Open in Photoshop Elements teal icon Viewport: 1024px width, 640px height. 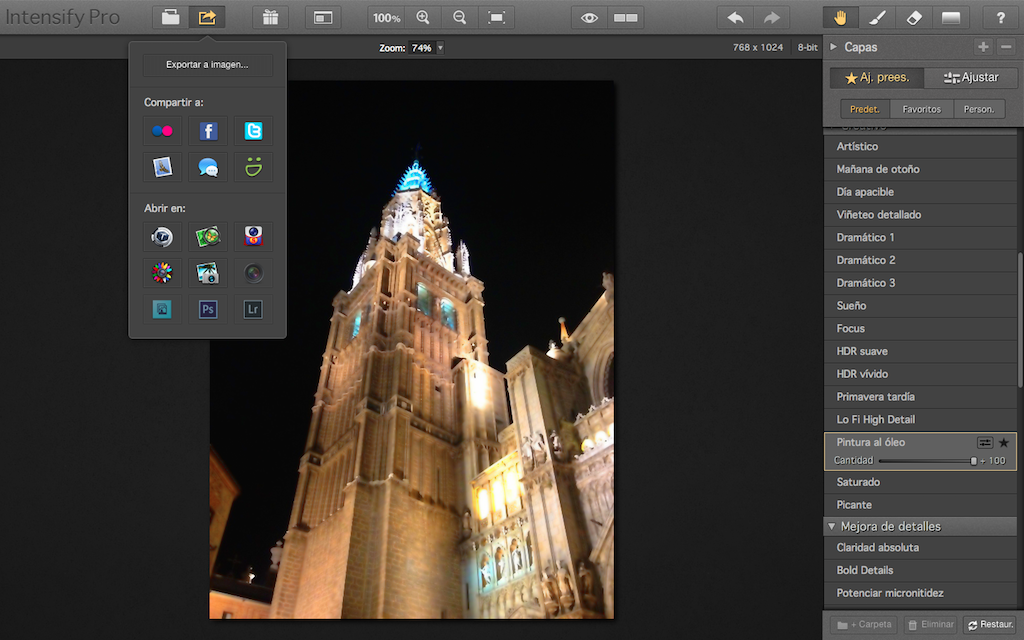click(x=162, y=309)
